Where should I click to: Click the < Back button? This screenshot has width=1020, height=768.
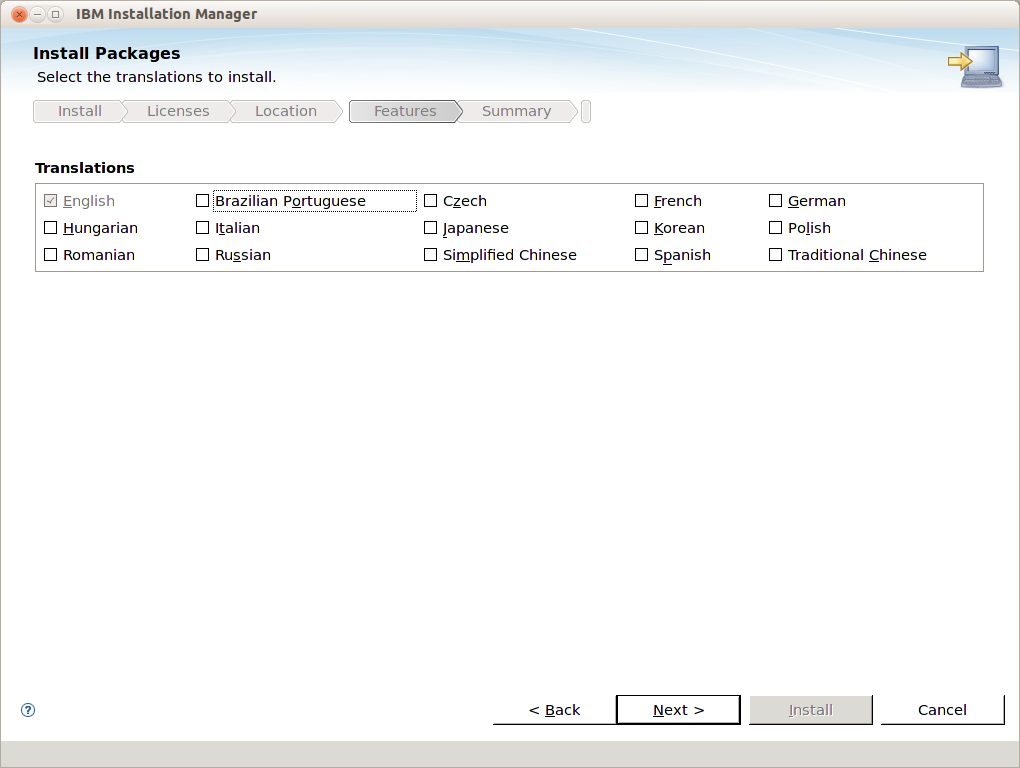(x=554, y=710)
